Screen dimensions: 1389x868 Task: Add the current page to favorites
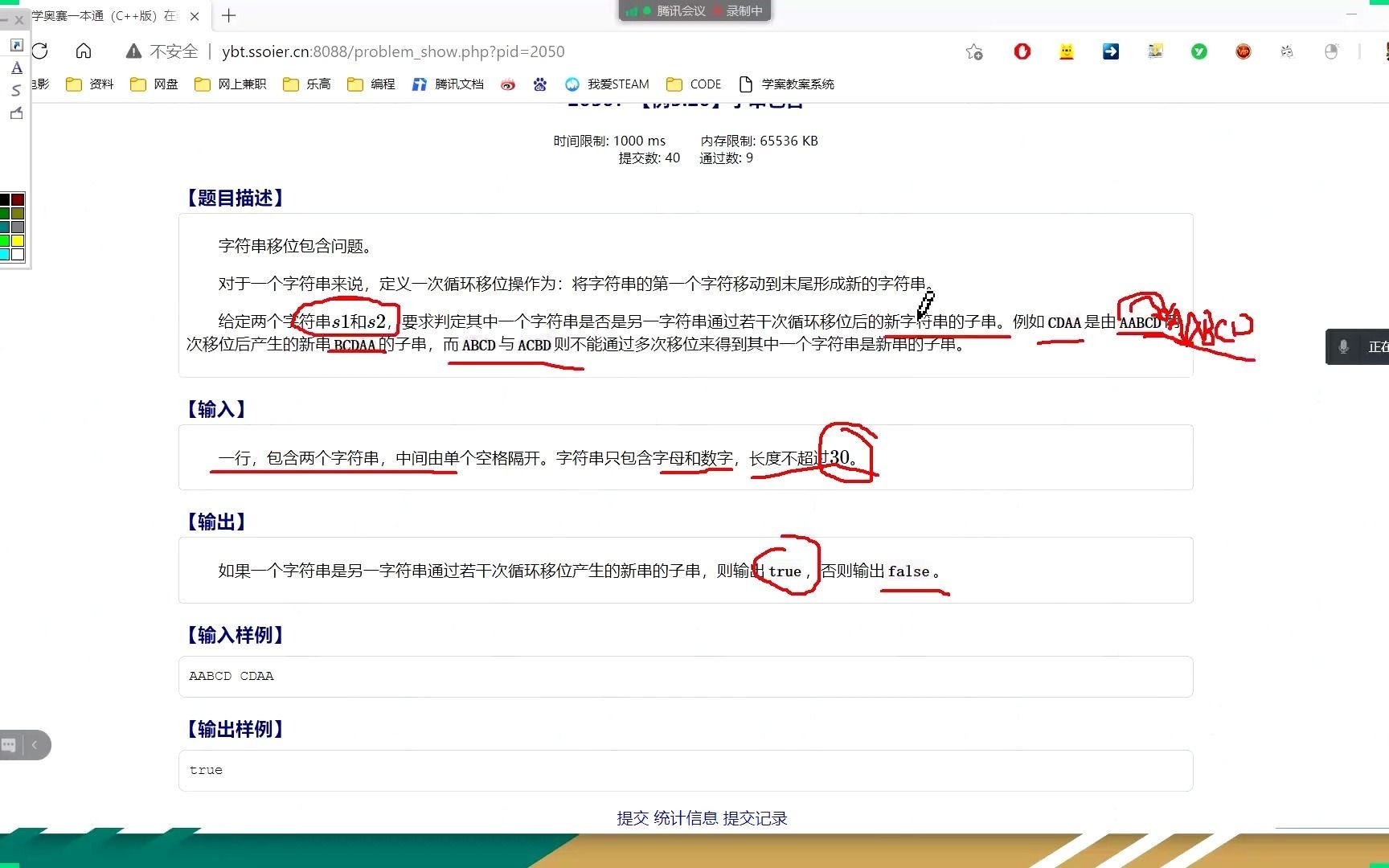click(x=974, y=51)
